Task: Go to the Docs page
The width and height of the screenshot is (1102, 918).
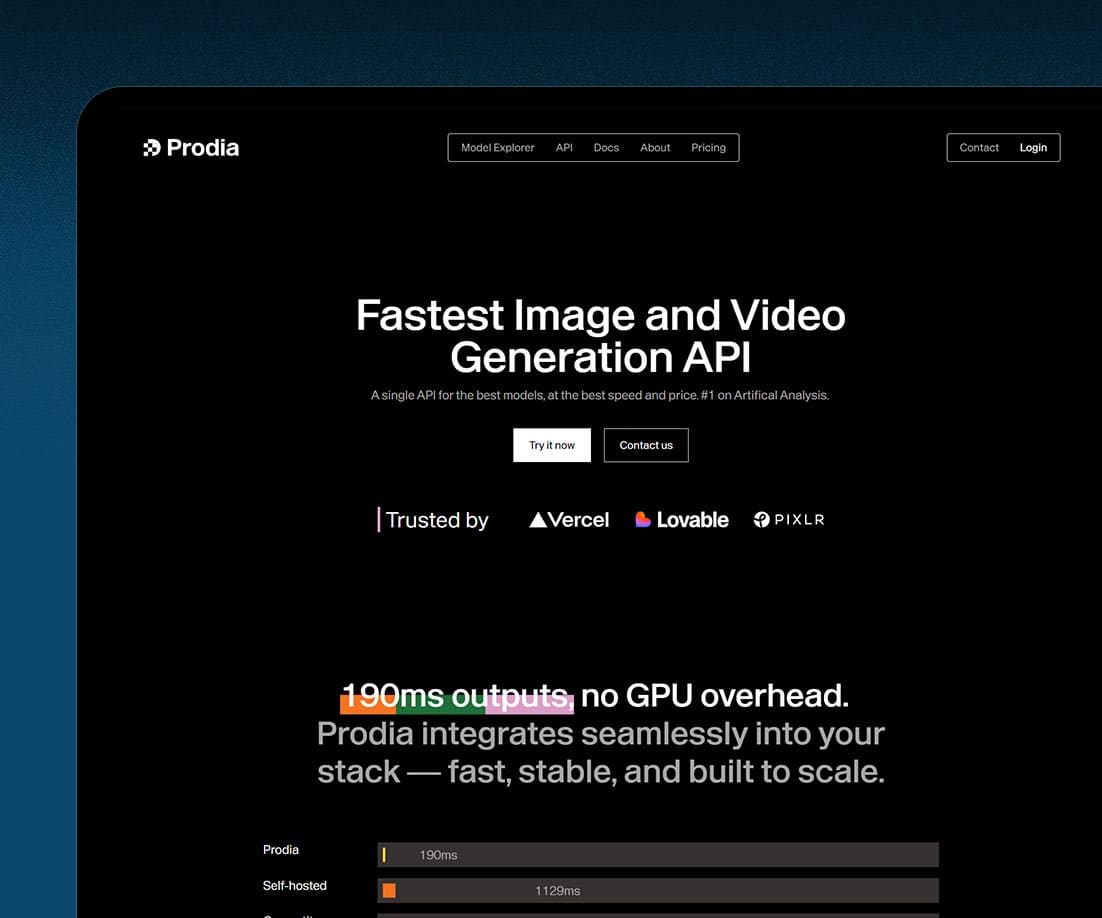Action: [x=606, y=148]
